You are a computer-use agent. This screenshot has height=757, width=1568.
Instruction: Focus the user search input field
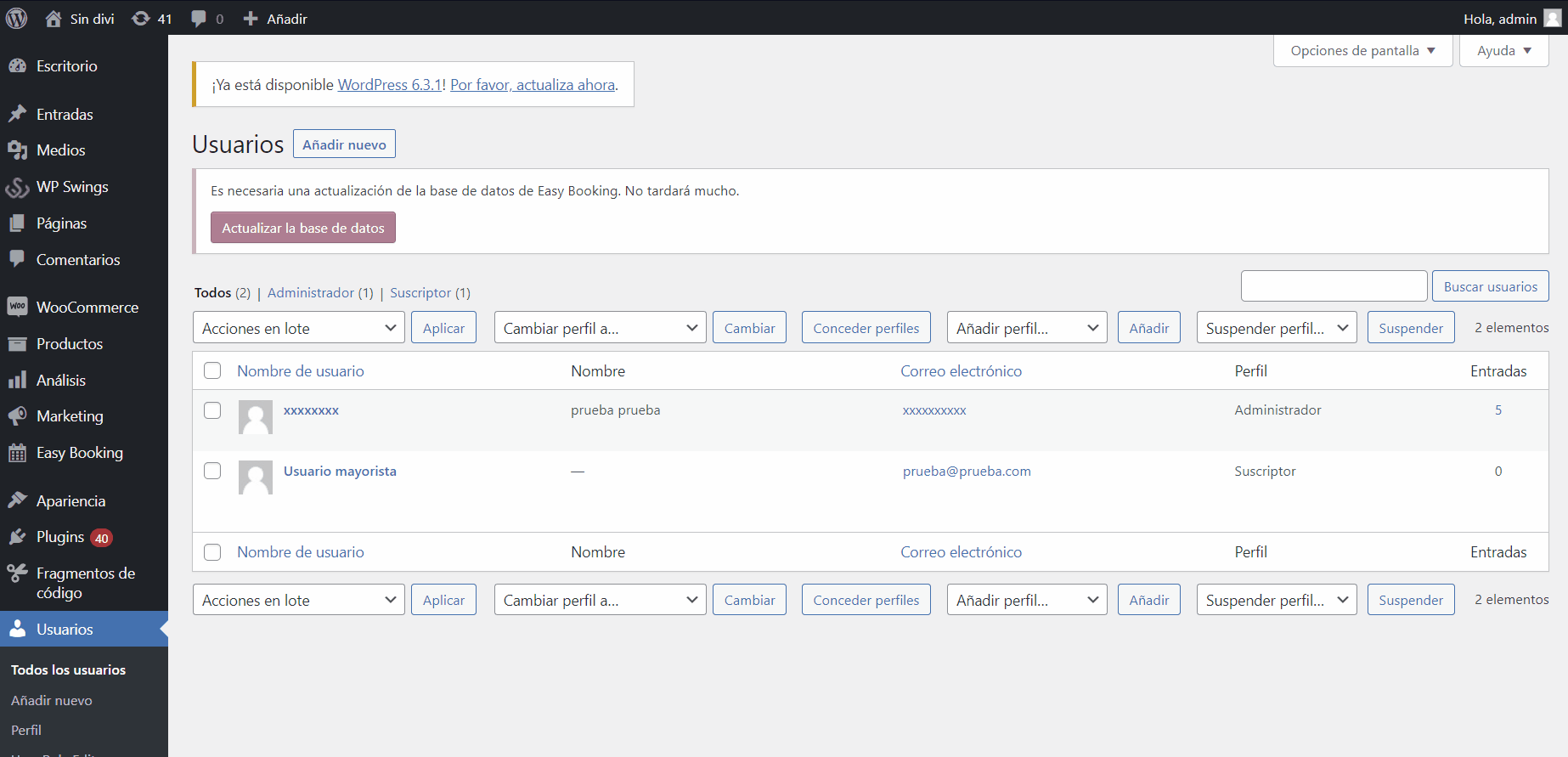click(x=1334, y=286)
